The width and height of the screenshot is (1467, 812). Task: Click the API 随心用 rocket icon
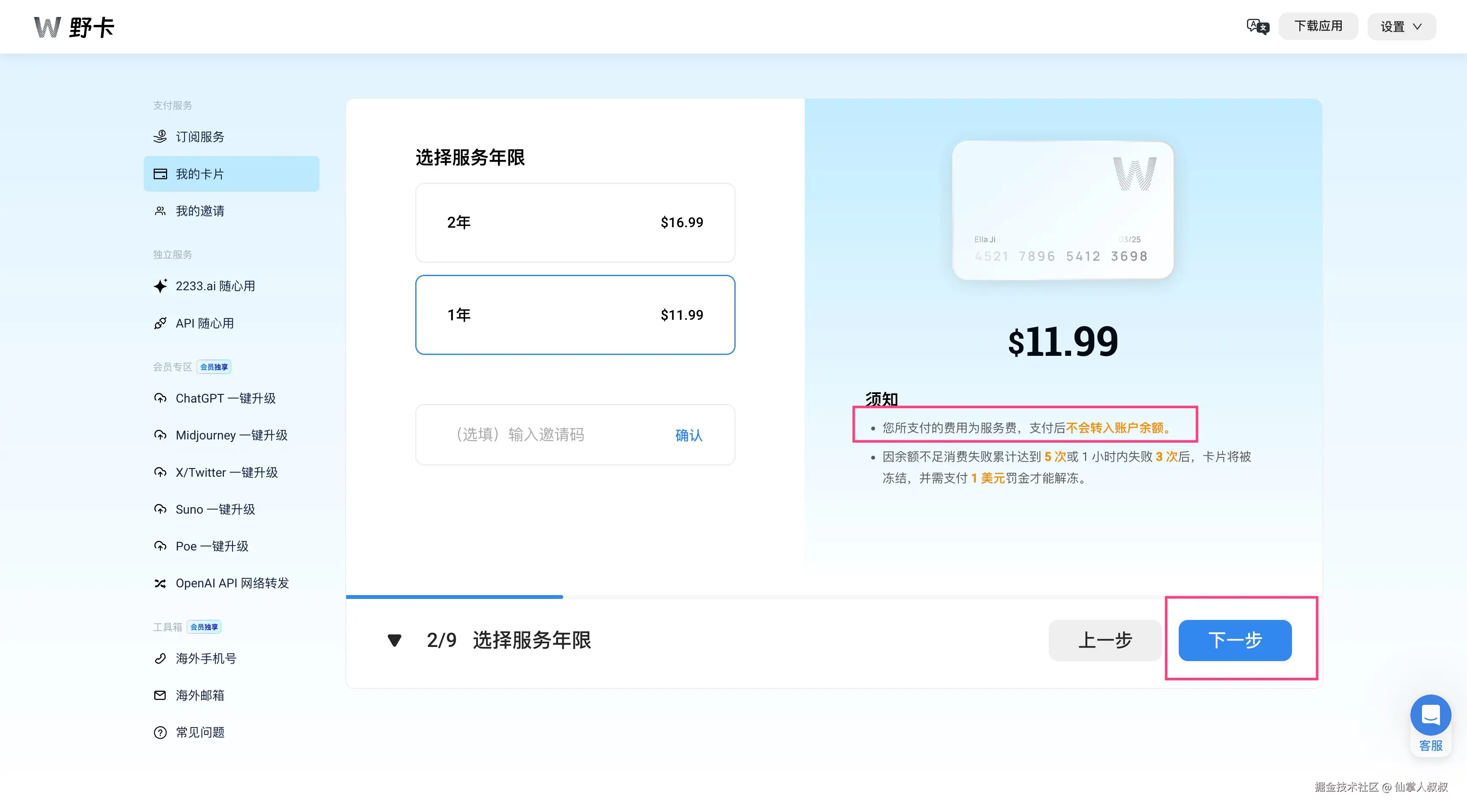click(160, 323)
